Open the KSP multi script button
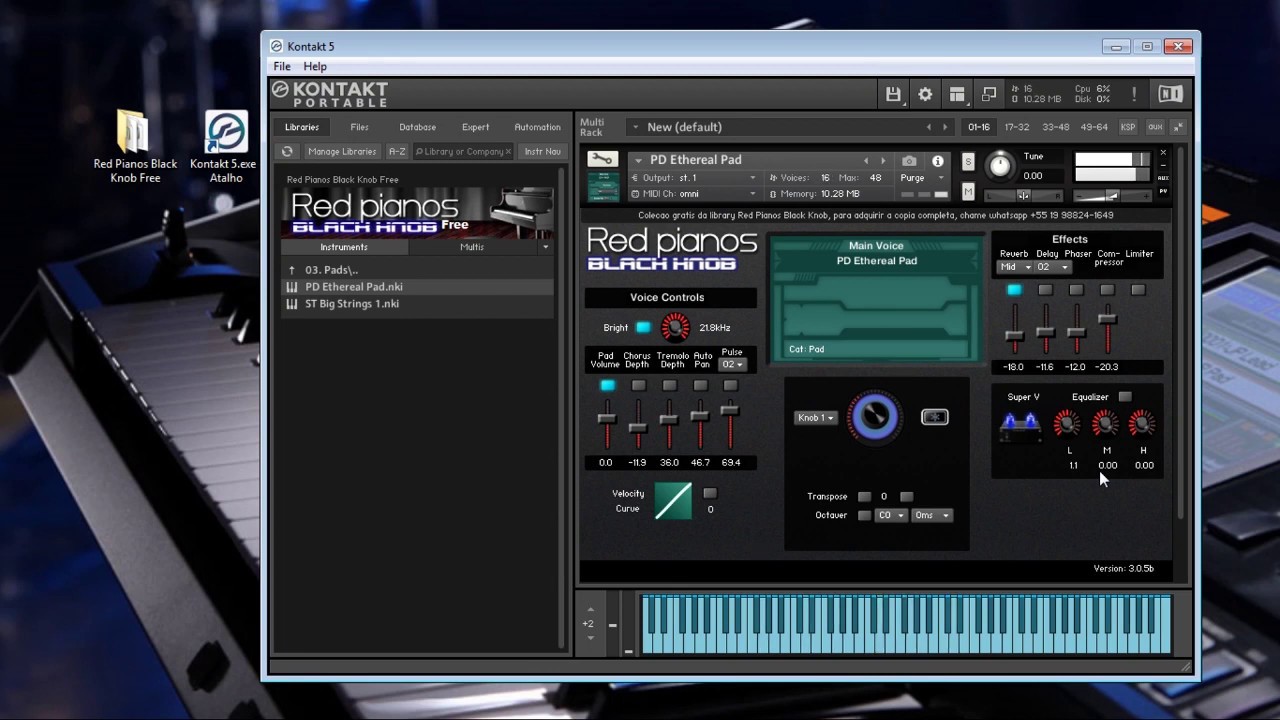This screenshot has width=1280, height=720. pyautogui.click(x=1128, y=127)
